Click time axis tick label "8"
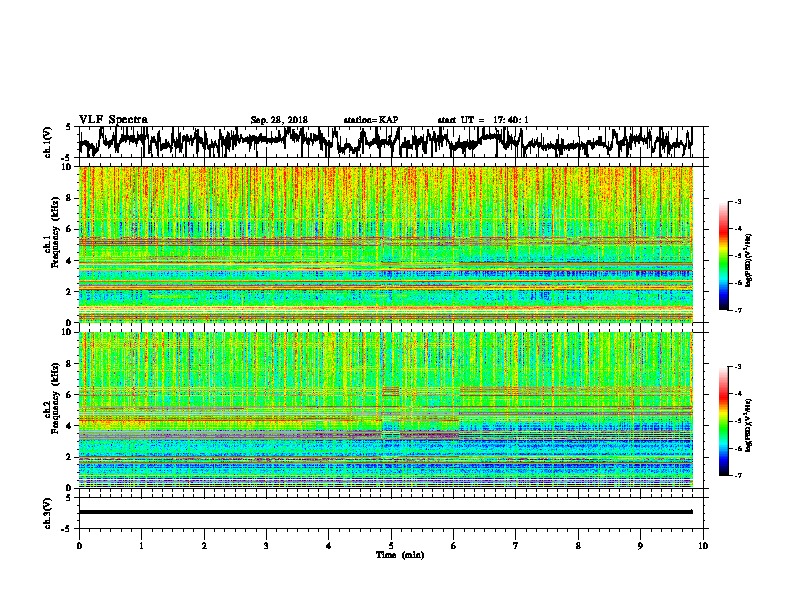 (578, 546)
